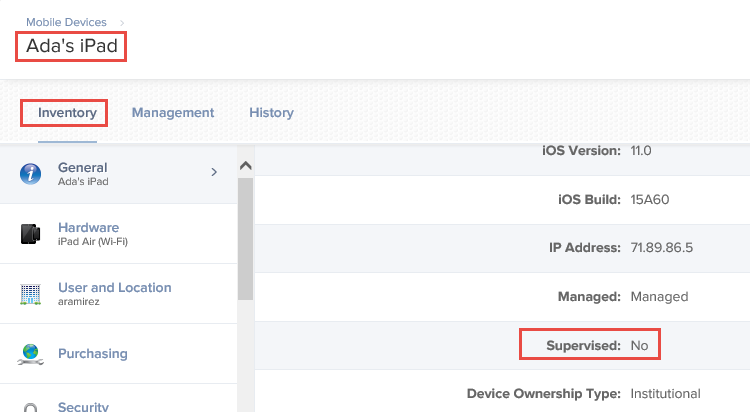750x412 pixels.
Task: Click the Purchasing globe icon
Action: point(31,354)
